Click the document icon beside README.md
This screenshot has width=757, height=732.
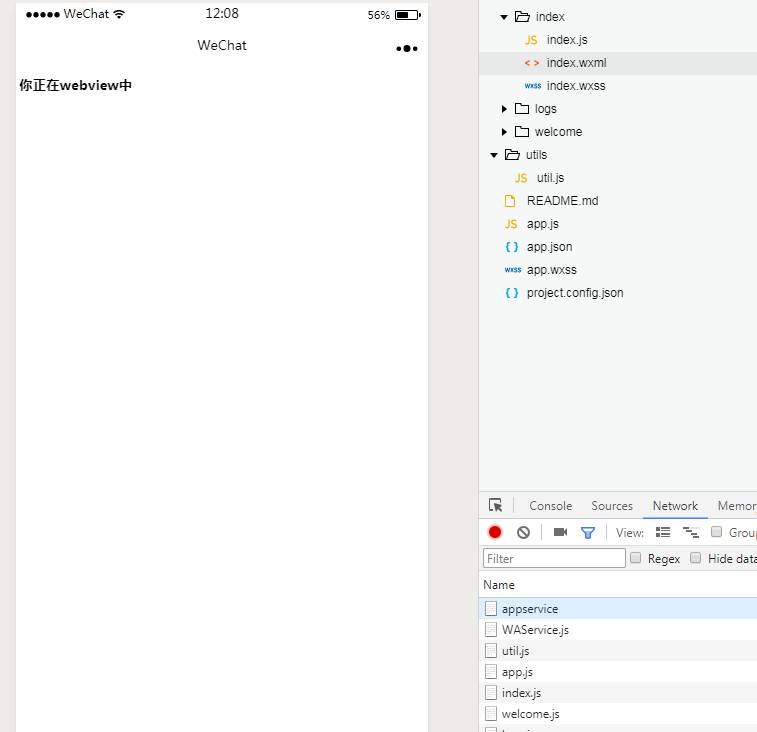coord(510,201)
